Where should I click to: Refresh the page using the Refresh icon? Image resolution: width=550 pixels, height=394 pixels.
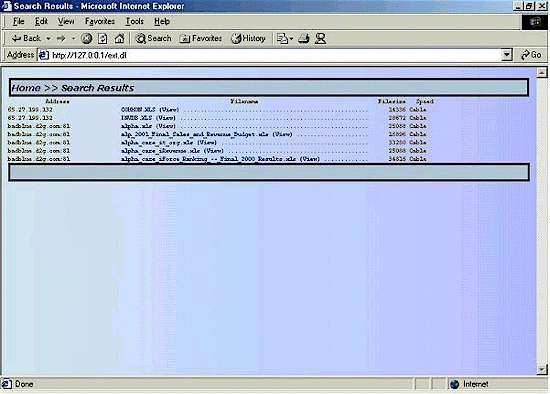tap(102, 38)
